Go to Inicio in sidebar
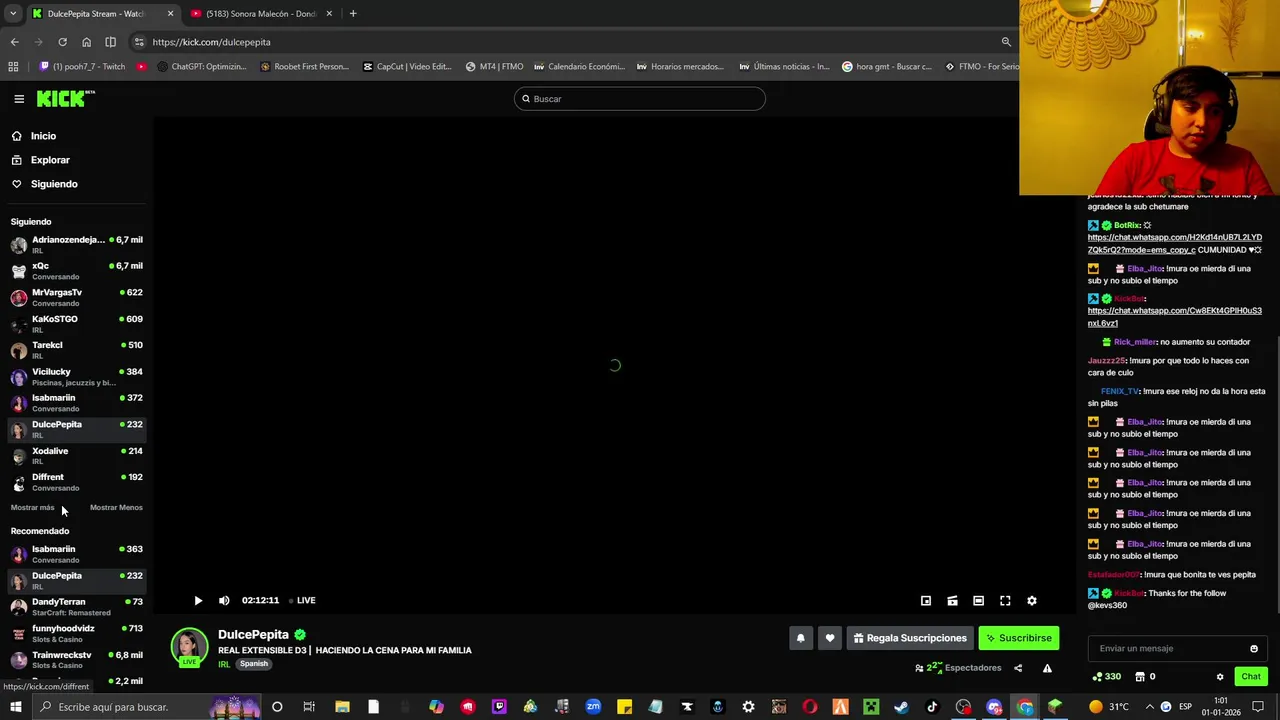1280x720 pixels. tap(43, 136)
